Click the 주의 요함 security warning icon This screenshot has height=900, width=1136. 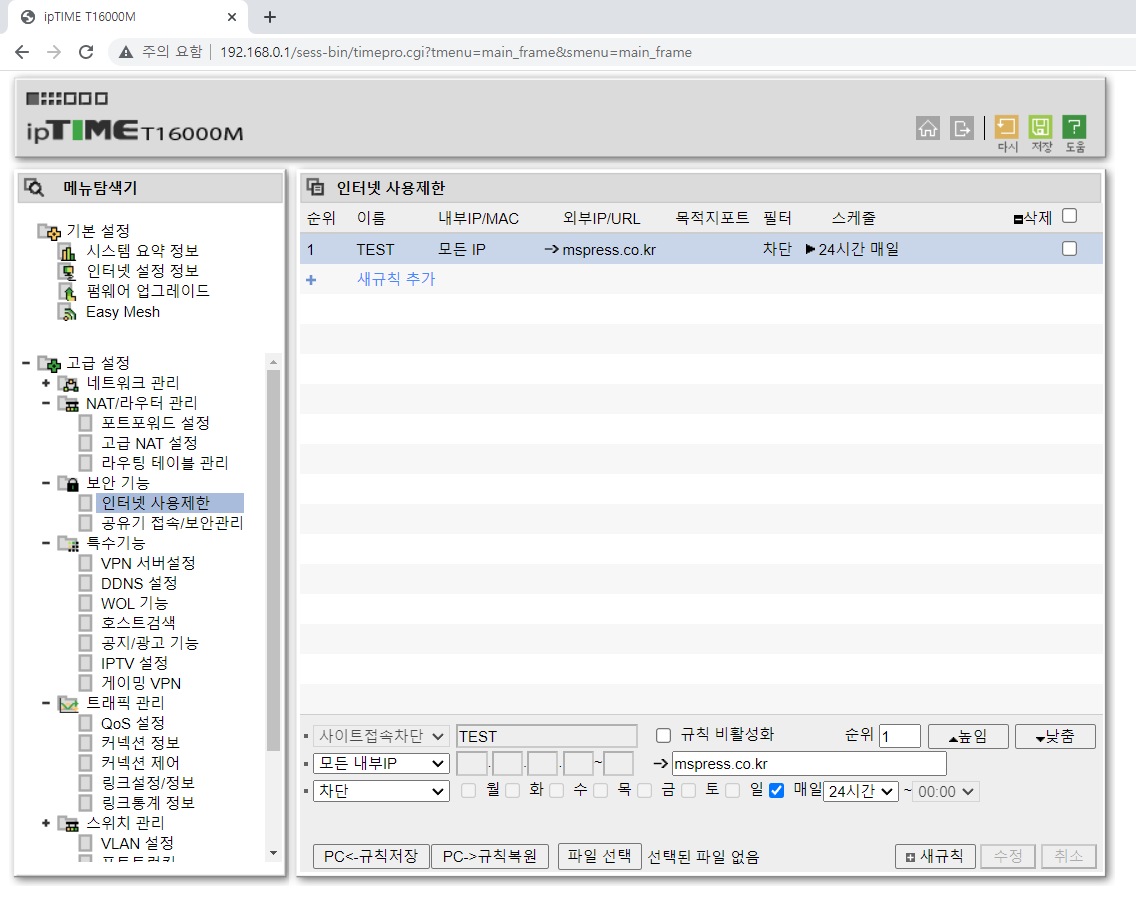pos(126,52)
